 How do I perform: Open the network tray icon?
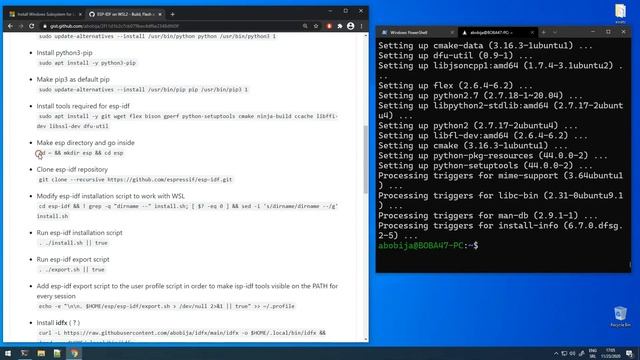point(564,353)
